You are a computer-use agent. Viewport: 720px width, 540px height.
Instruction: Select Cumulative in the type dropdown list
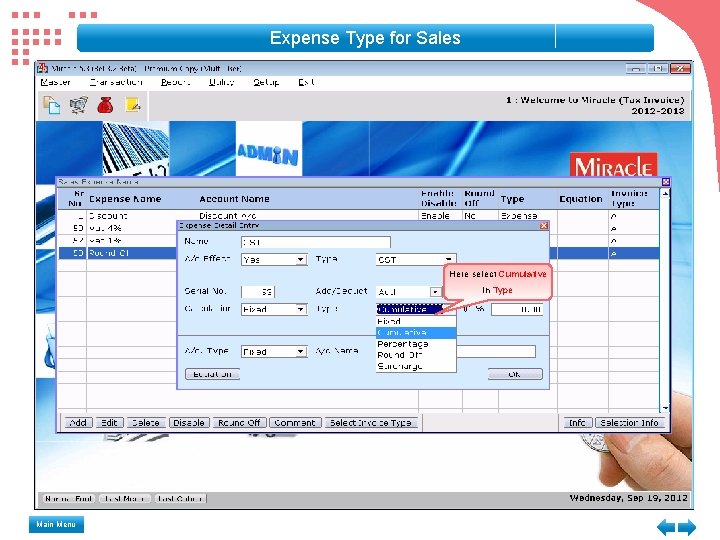pyautogui.click(x=416, y=332)
